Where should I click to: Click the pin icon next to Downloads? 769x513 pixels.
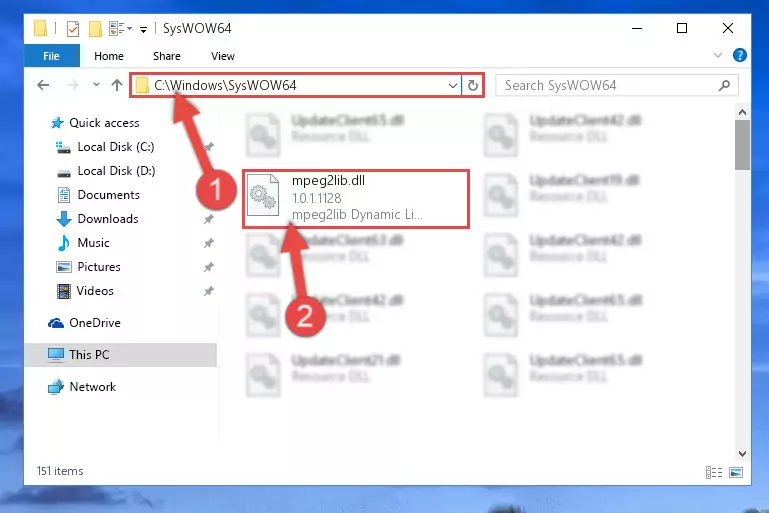[x=209, y=219]
